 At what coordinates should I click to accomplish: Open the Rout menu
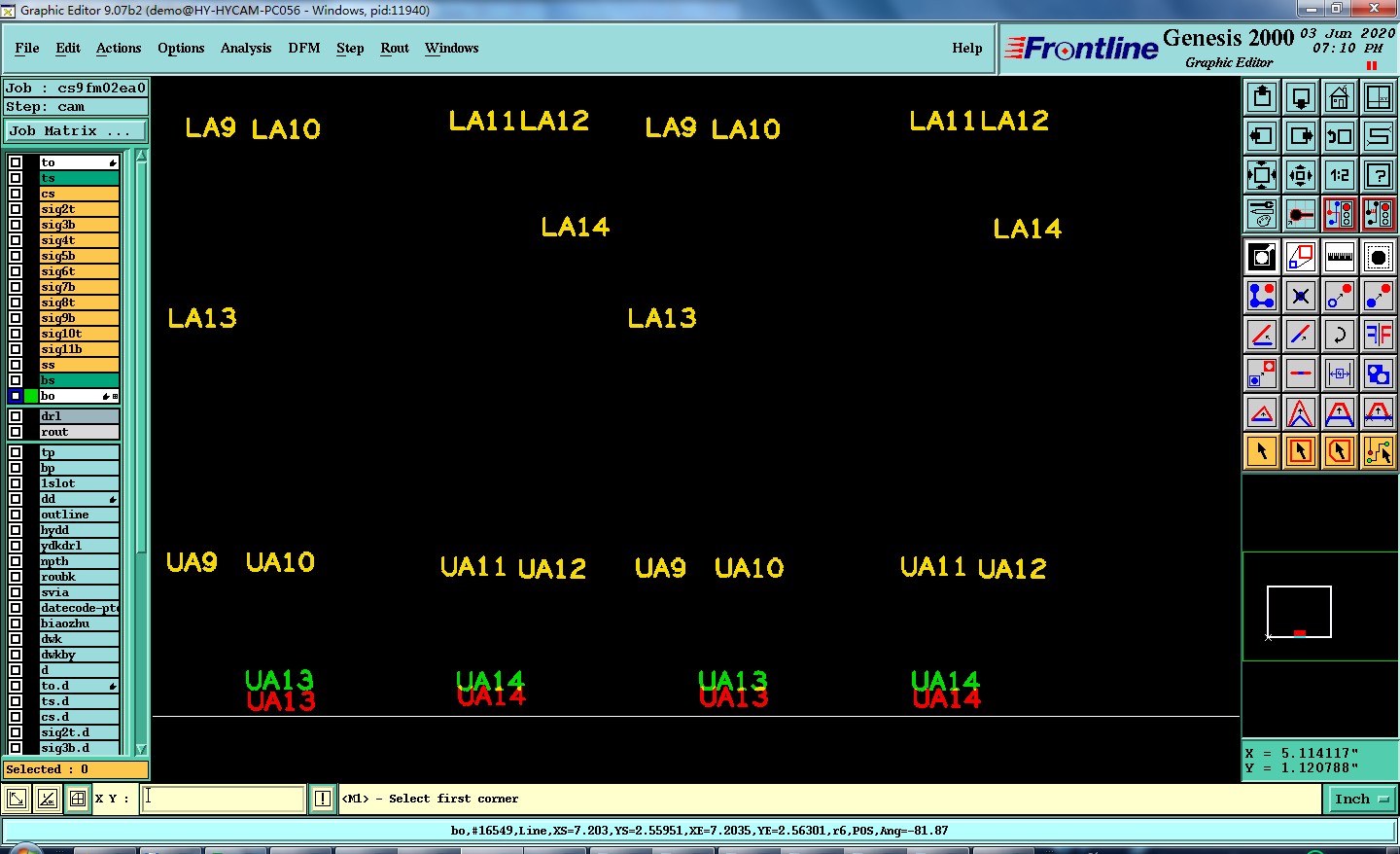click(395, 48)
